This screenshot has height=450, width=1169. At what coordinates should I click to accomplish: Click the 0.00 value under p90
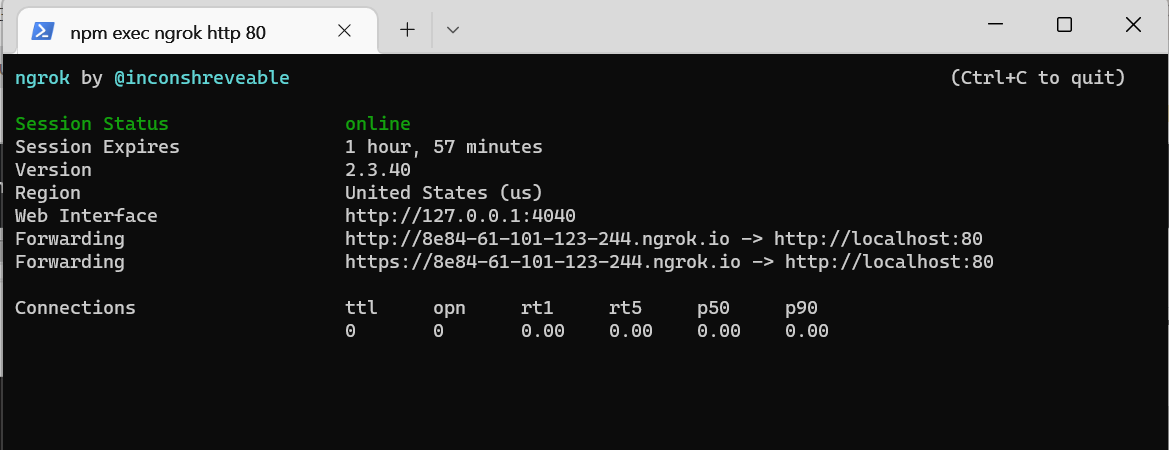point(807,332)
